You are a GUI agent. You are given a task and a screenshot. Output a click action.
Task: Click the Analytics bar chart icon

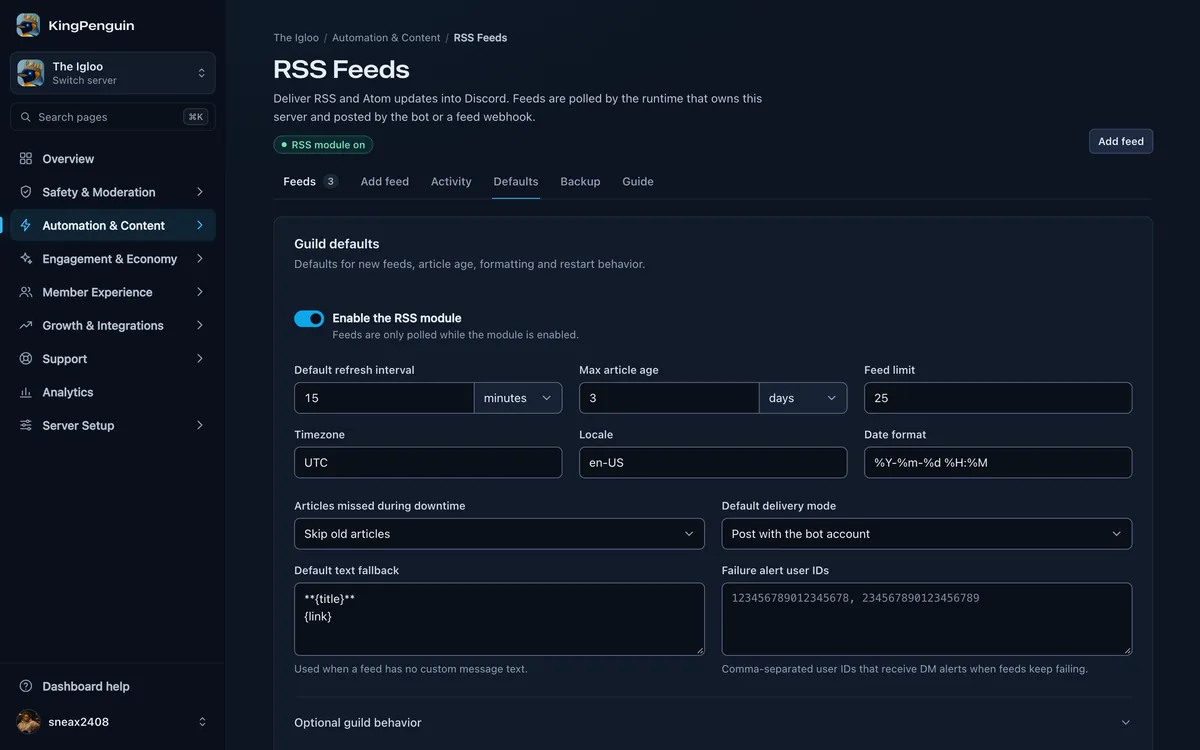click(26, 392)
